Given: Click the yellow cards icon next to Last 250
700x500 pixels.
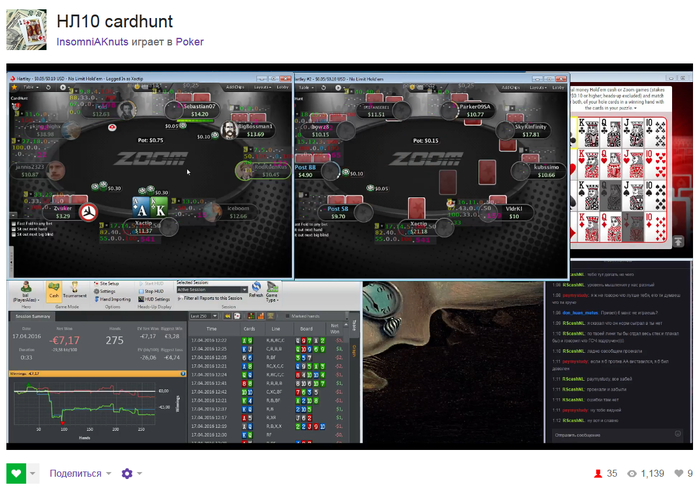Looking at the screenshot, I should coord(227,316).
